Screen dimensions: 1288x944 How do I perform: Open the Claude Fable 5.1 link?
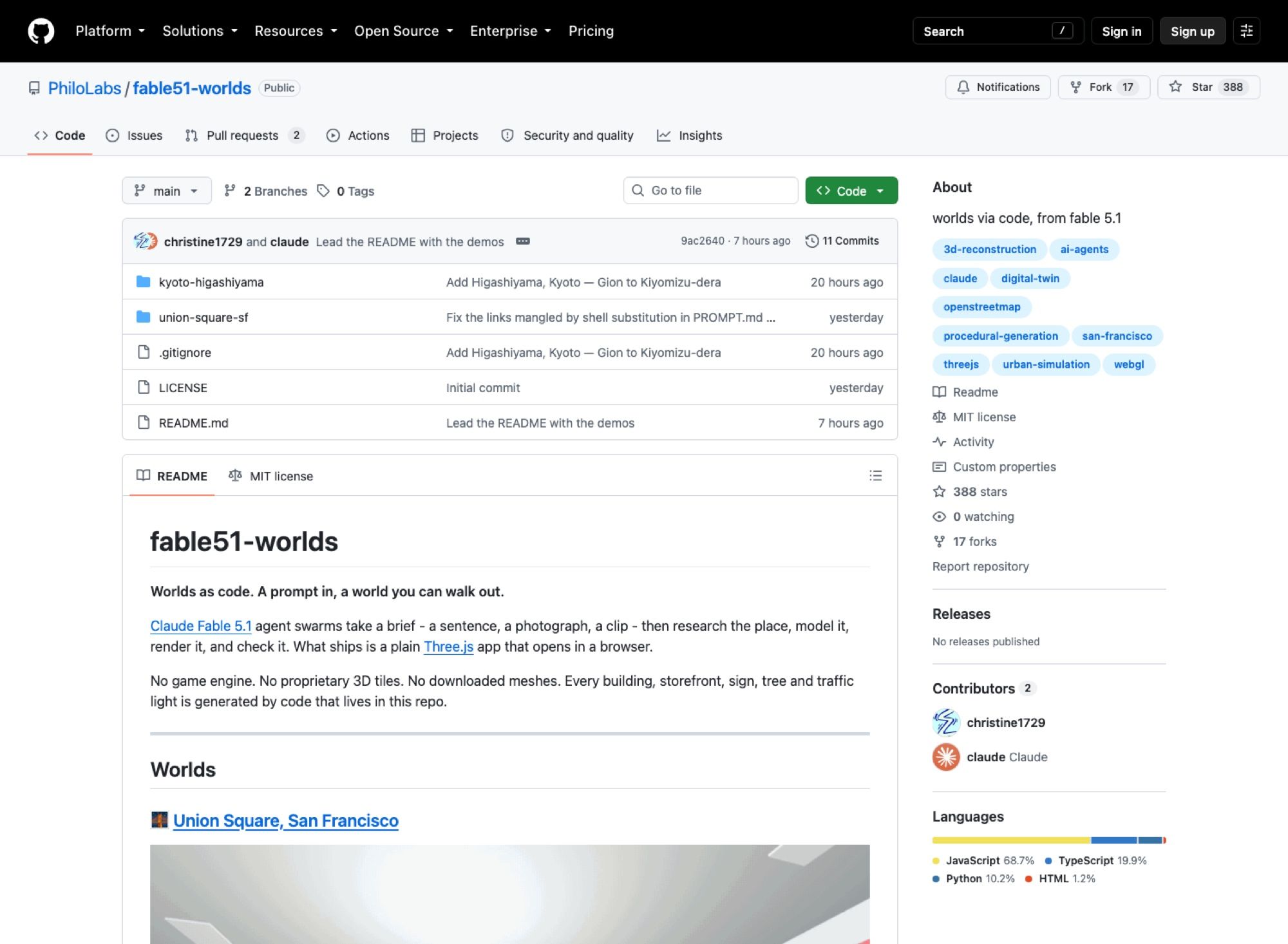[x=201, y=626]
